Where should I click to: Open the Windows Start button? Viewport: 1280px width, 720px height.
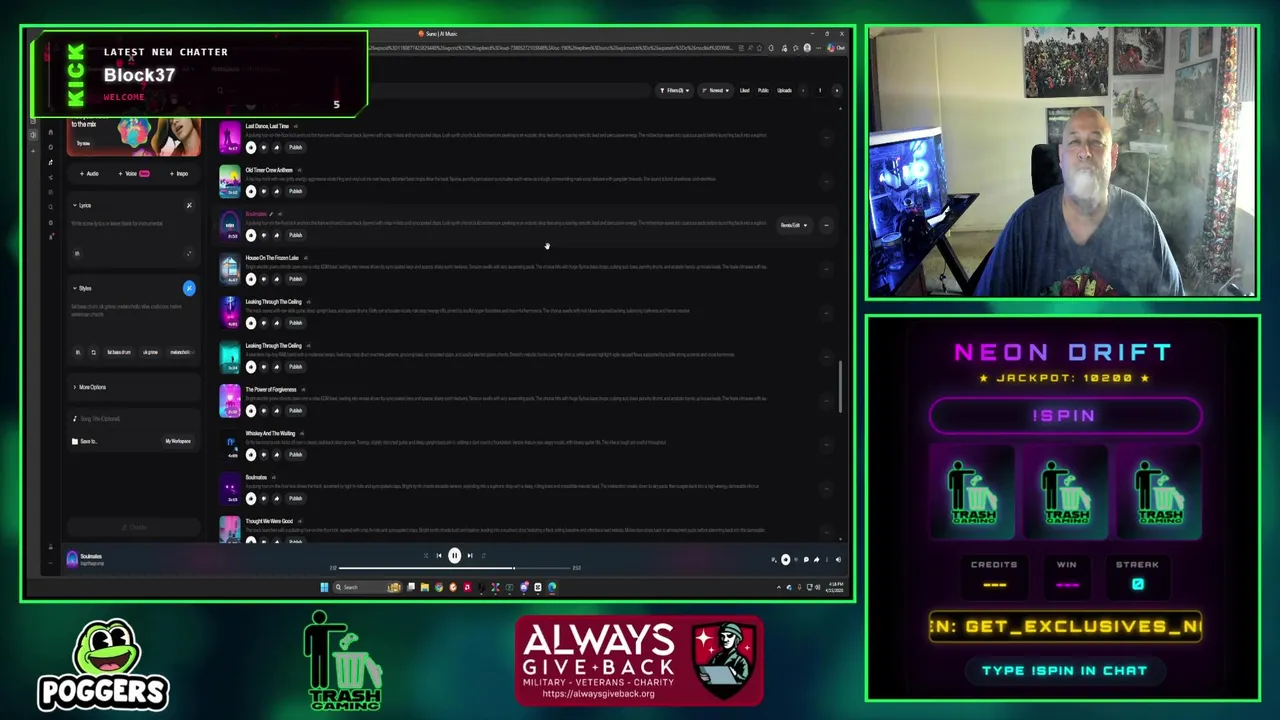(x=324, y=587)
